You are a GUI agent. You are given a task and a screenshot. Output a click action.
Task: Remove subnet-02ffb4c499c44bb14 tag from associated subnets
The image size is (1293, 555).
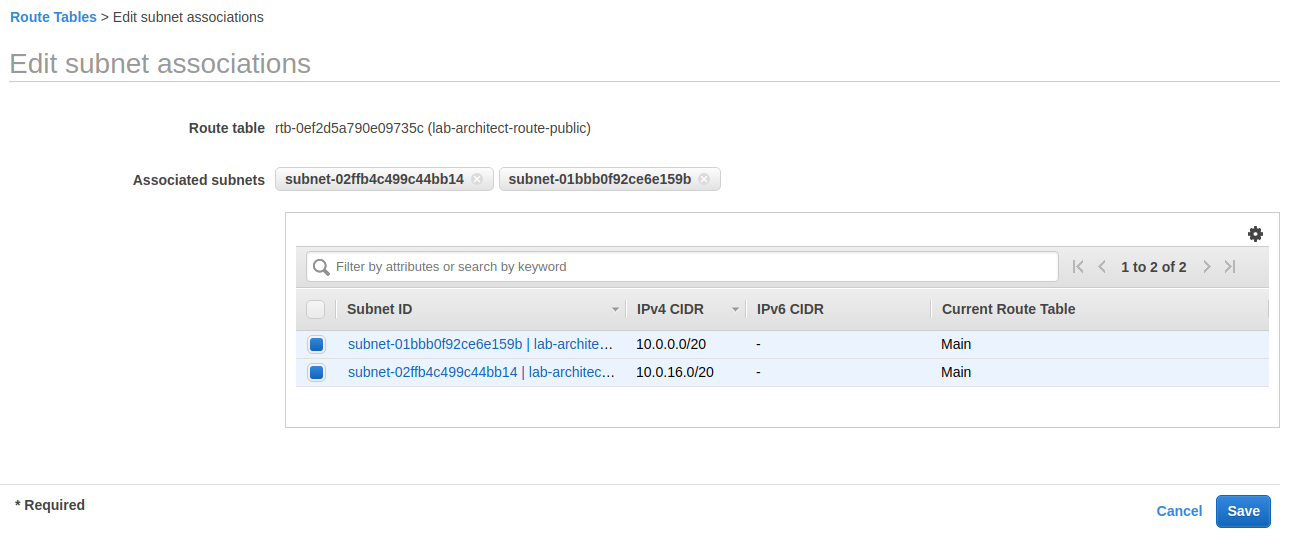477,180
